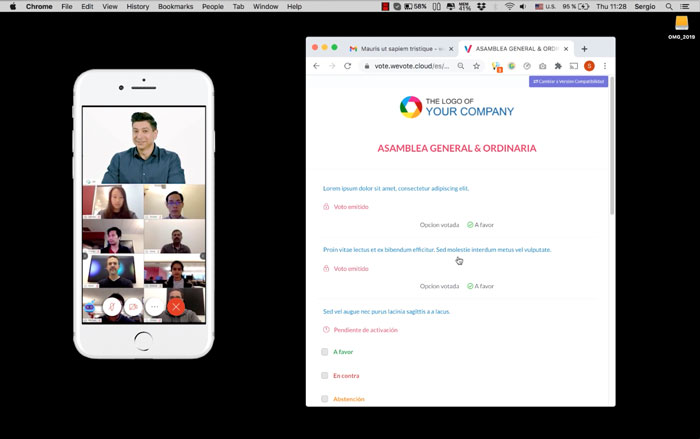Image resolution: width=700 pixels, height=439 pixels.
Task: Select the main speaker video on phone
Action: [x=144, y=145]
